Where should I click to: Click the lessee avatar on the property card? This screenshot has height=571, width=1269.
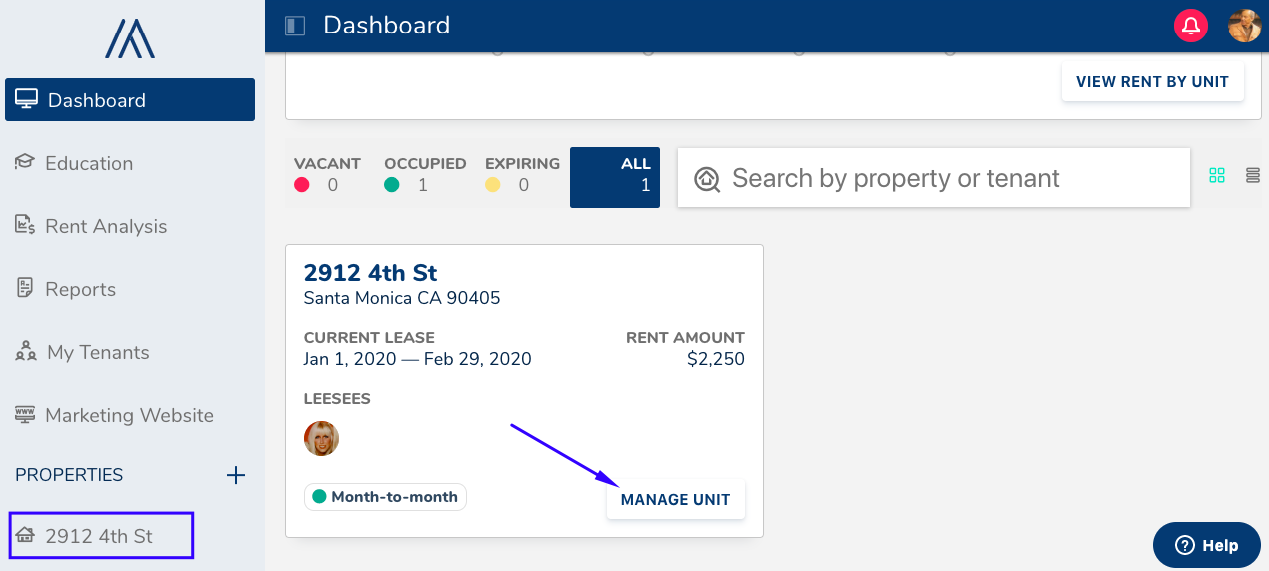322,438
